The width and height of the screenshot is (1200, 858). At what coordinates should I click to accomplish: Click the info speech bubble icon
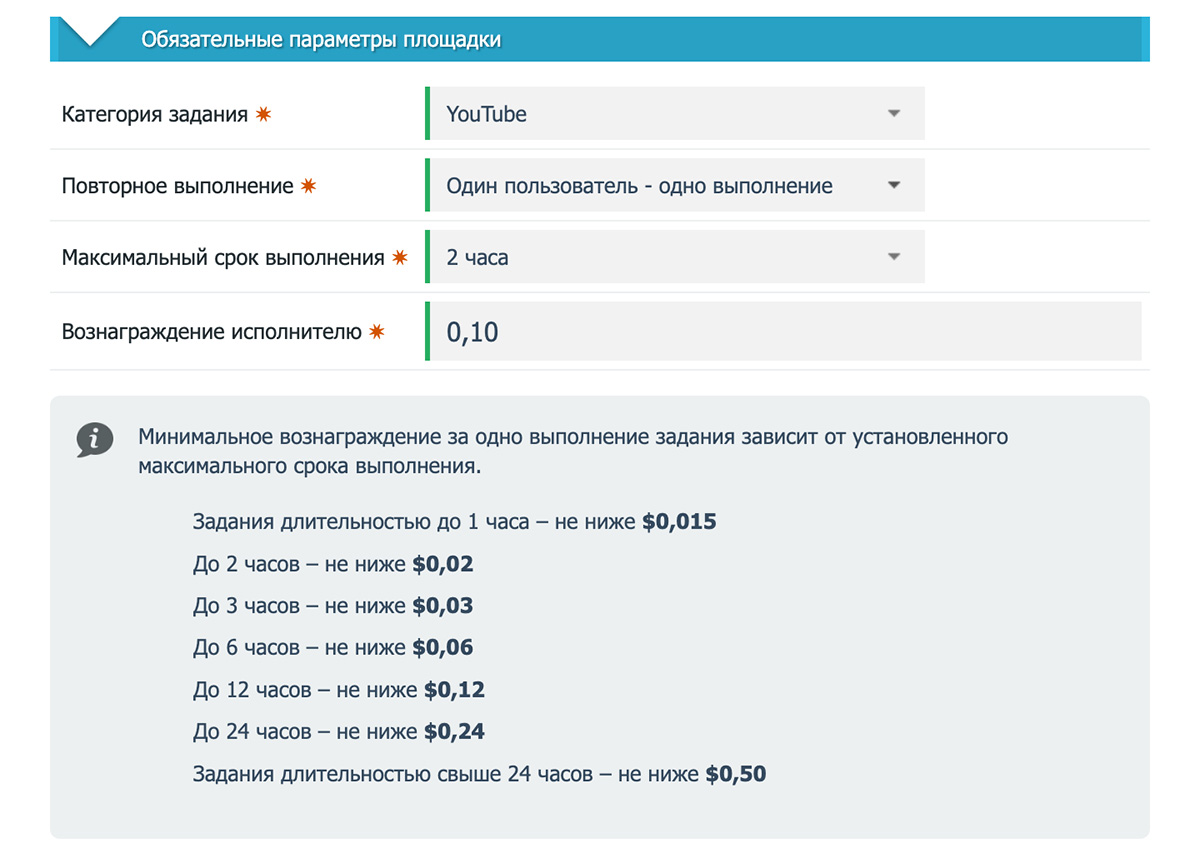[x=94, y=439]
